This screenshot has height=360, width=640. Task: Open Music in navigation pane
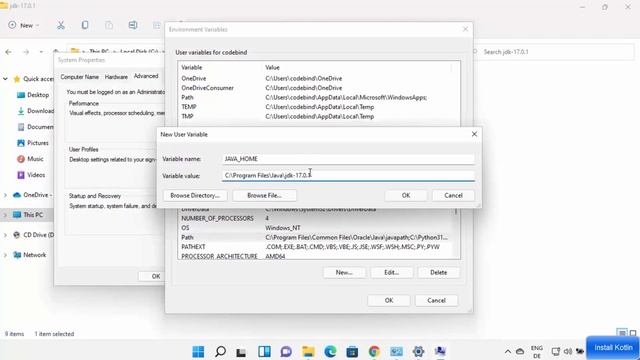click(x=31, y=159)
